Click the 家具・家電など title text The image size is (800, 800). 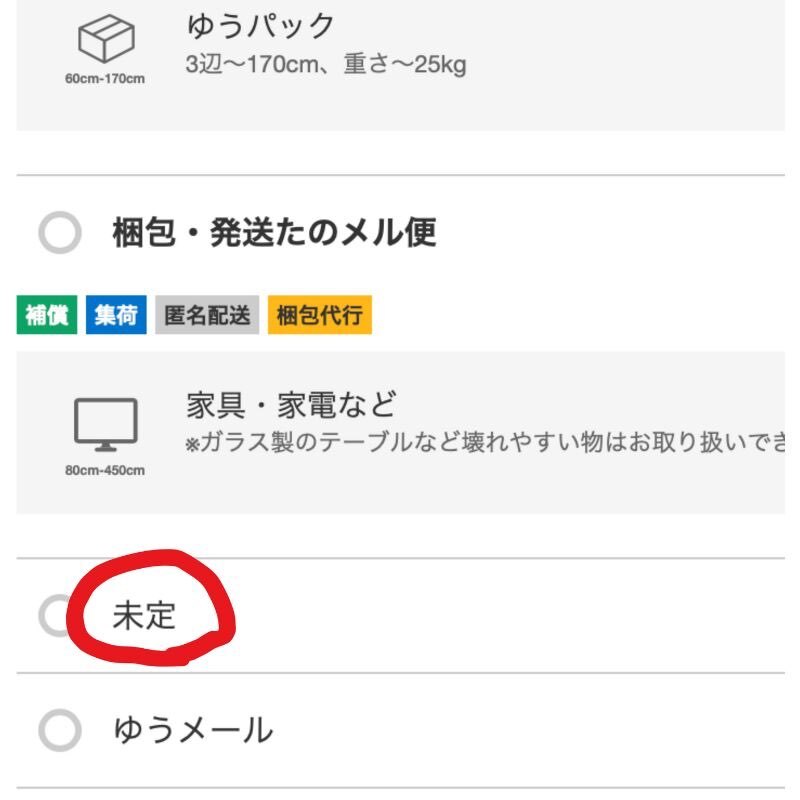(291, 405)
